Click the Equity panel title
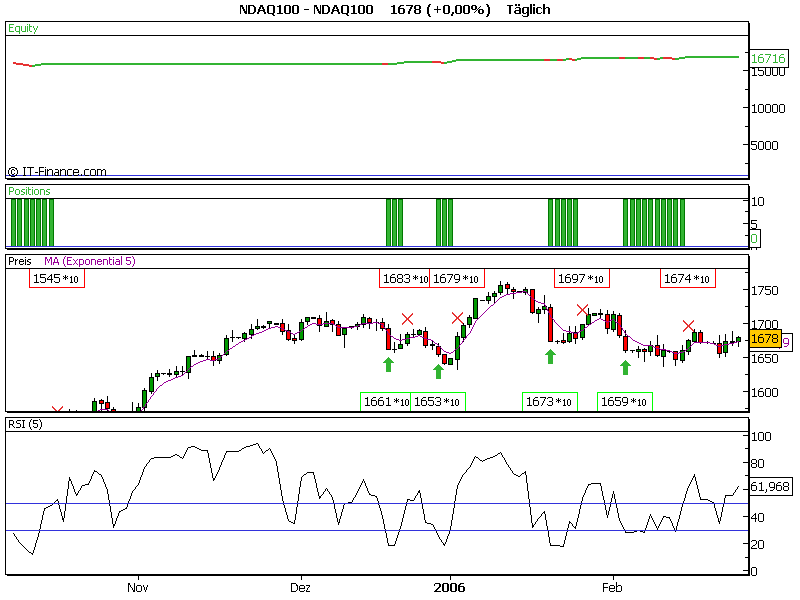800x600 pixels. [23, 28]
